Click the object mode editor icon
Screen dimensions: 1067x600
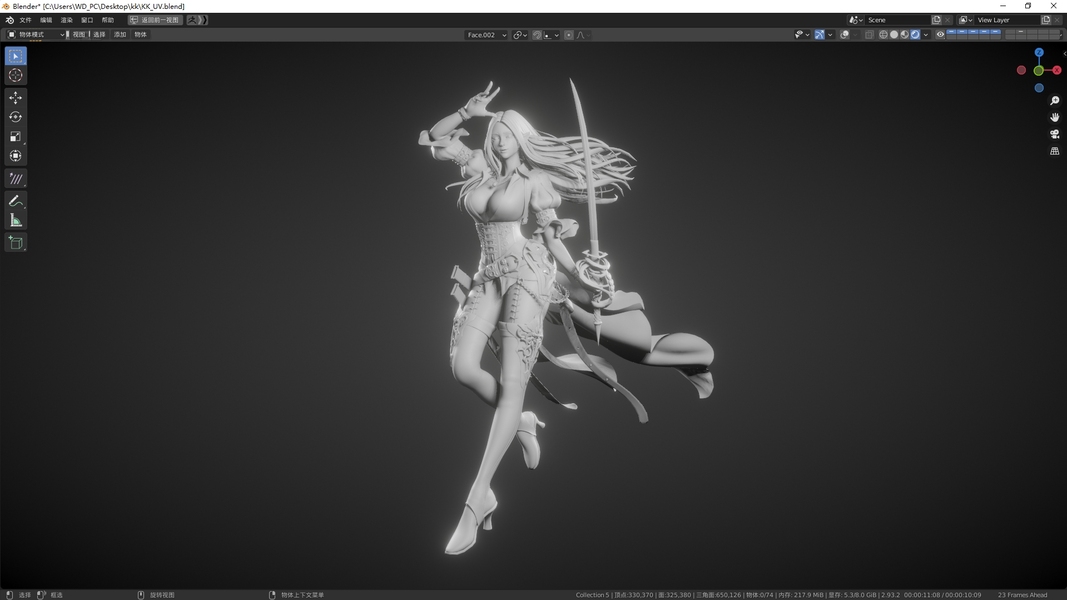[x=11, y=34]
